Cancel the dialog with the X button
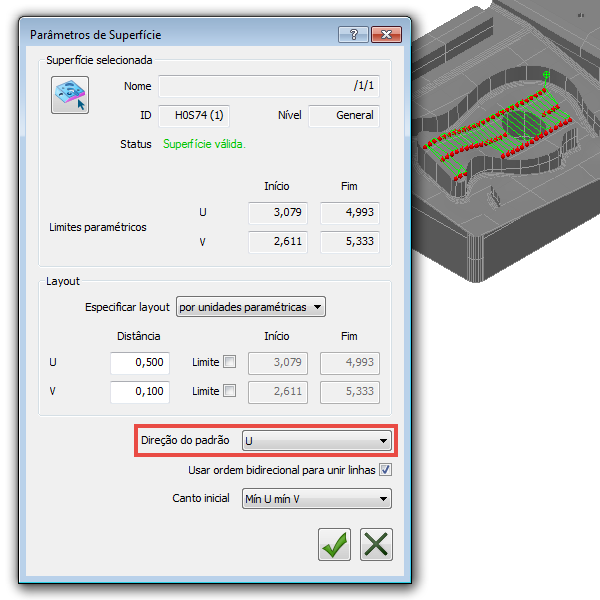This screenshot has width=600, height=600. coord(376,545)
